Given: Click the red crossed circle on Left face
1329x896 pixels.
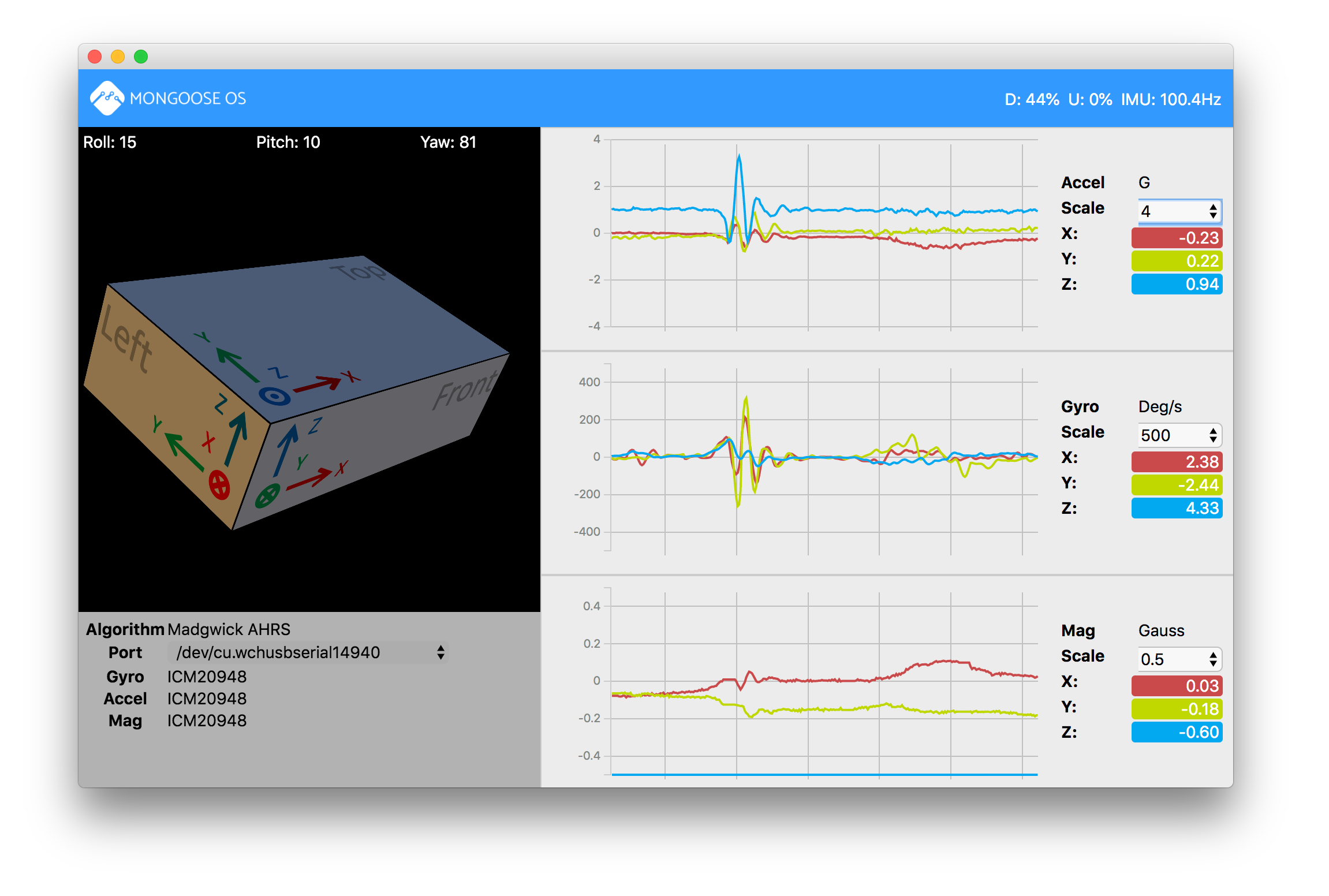Looking at the screenshot, I should (219, 484).
